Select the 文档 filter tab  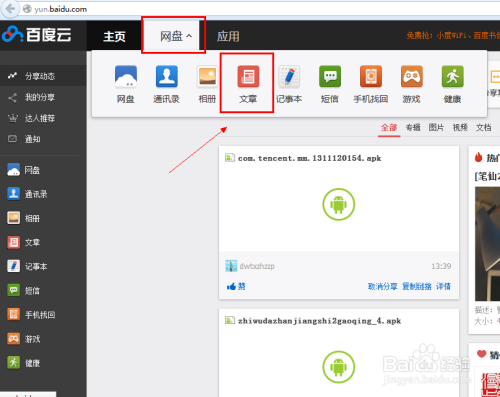tap(484, 127)
